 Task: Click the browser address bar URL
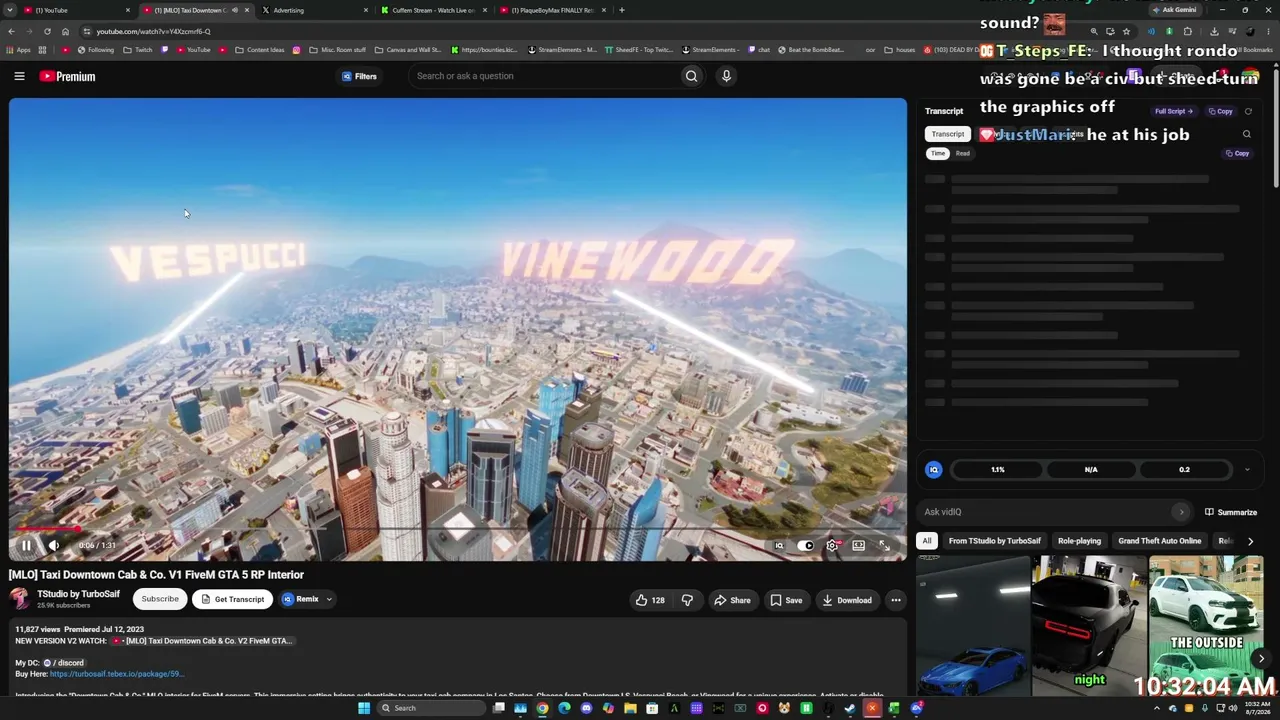pos(154,31)
